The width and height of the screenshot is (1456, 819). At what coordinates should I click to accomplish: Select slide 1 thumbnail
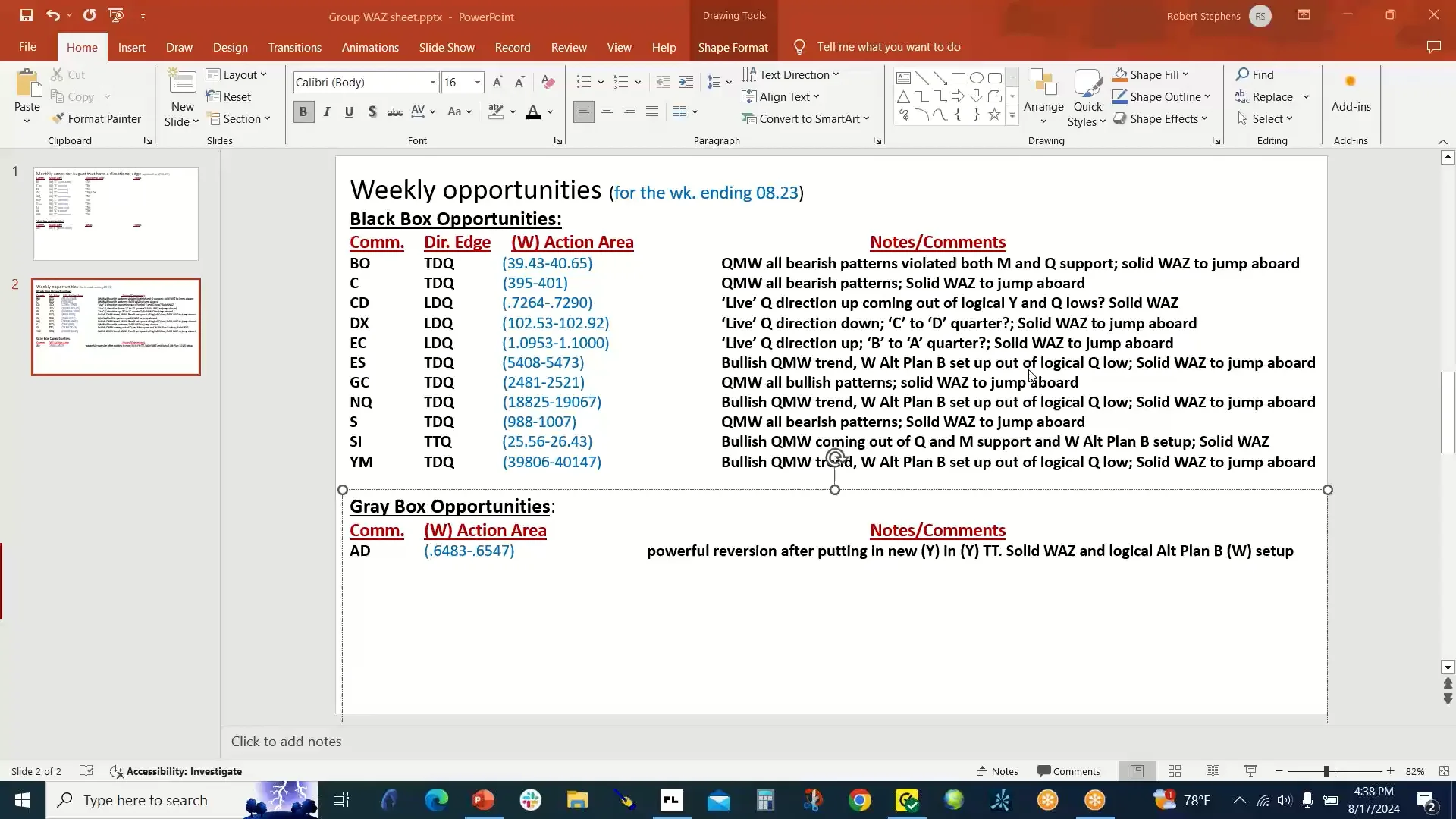point(116,214)
